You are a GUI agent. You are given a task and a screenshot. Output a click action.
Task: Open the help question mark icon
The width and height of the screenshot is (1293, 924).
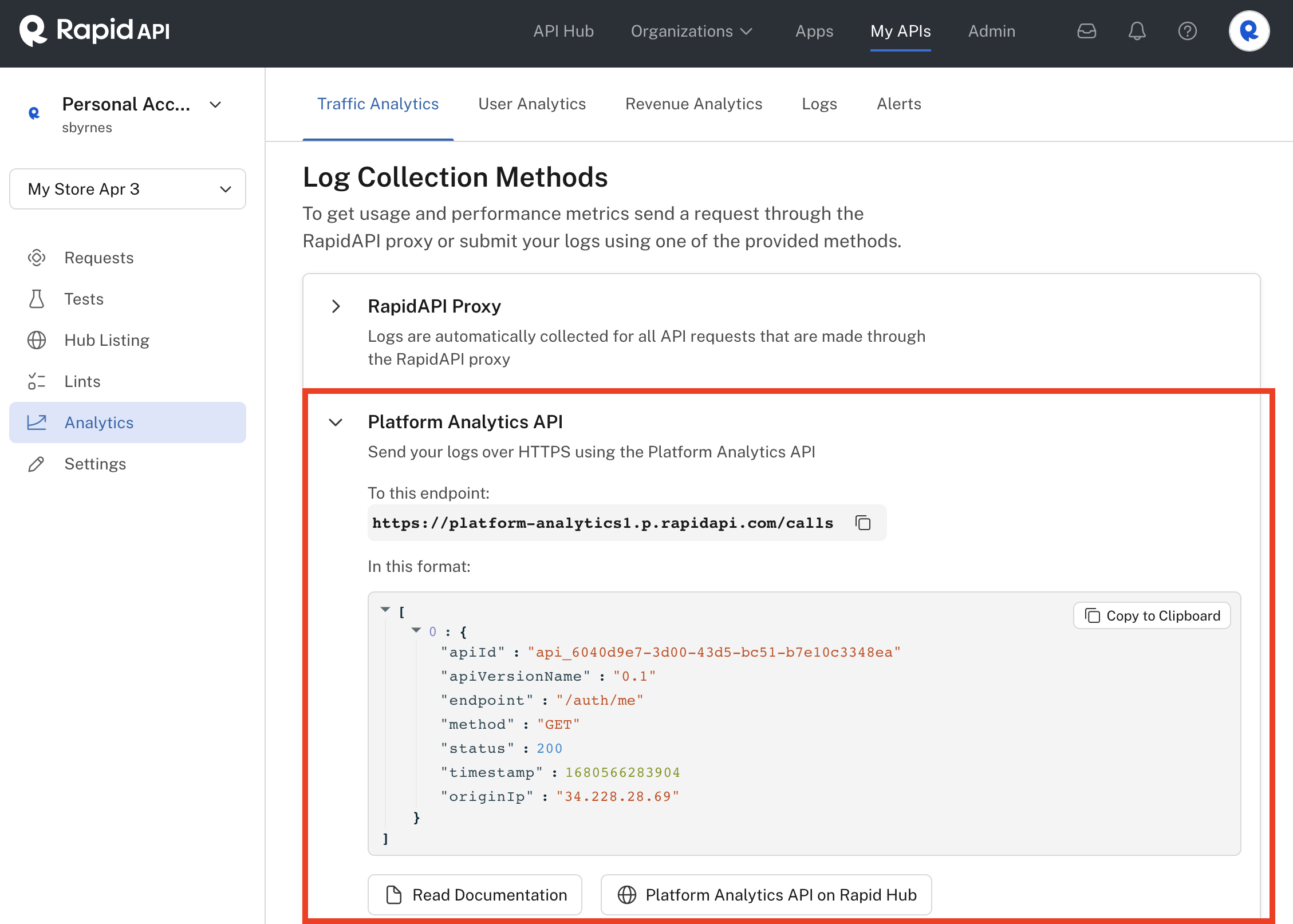click(x=1187, y=31)
